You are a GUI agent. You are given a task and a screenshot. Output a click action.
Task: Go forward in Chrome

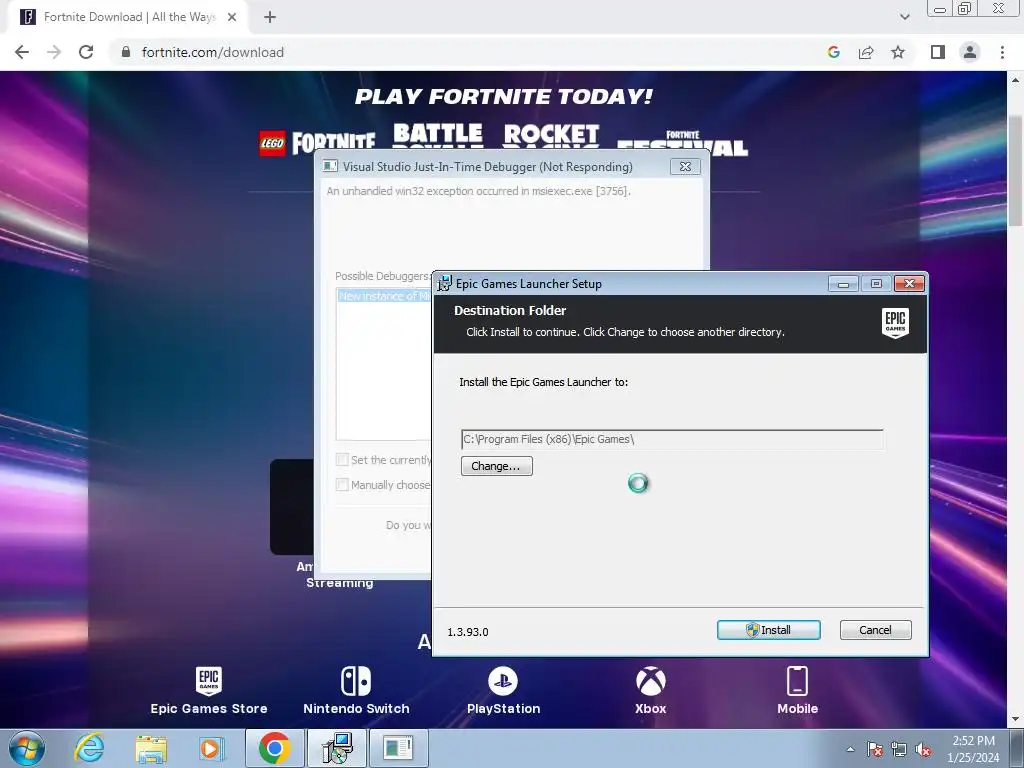point(54,52)
